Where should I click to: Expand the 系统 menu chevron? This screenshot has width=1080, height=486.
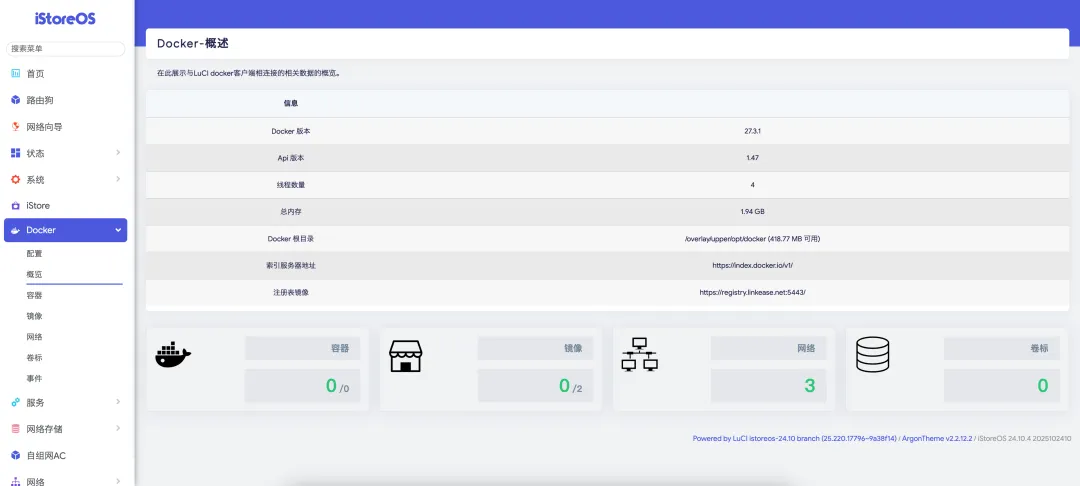tap(118, 179)
